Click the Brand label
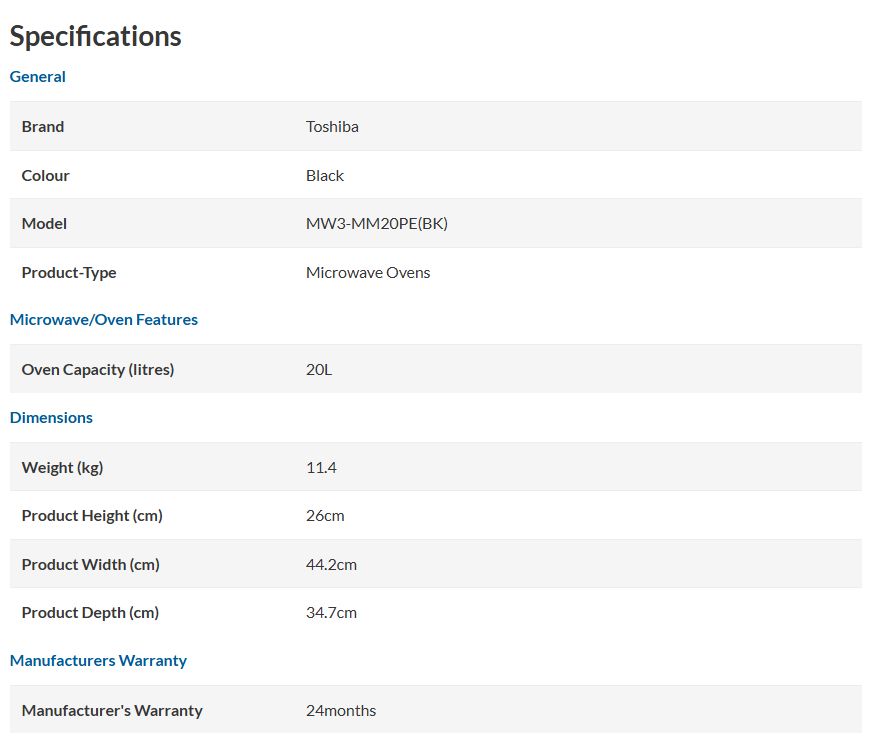 tap(43, 127)
